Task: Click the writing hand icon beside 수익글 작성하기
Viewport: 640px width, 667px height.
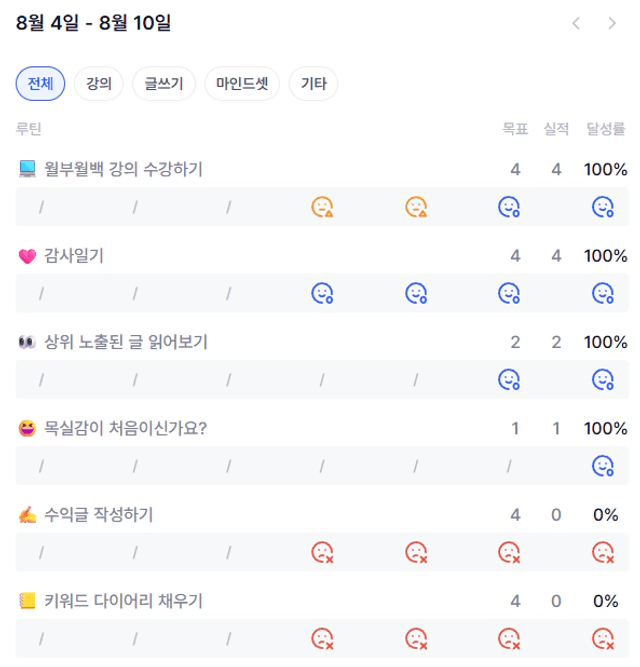Action: (27, 515)
